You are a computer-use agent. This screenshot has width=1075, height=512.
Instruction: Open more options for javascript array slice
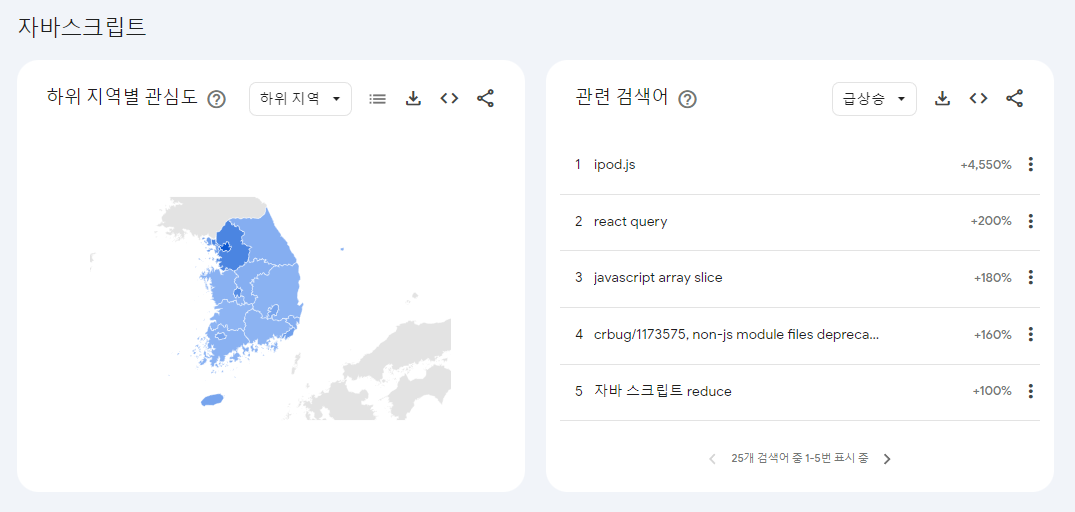[x=1030, y=278]
